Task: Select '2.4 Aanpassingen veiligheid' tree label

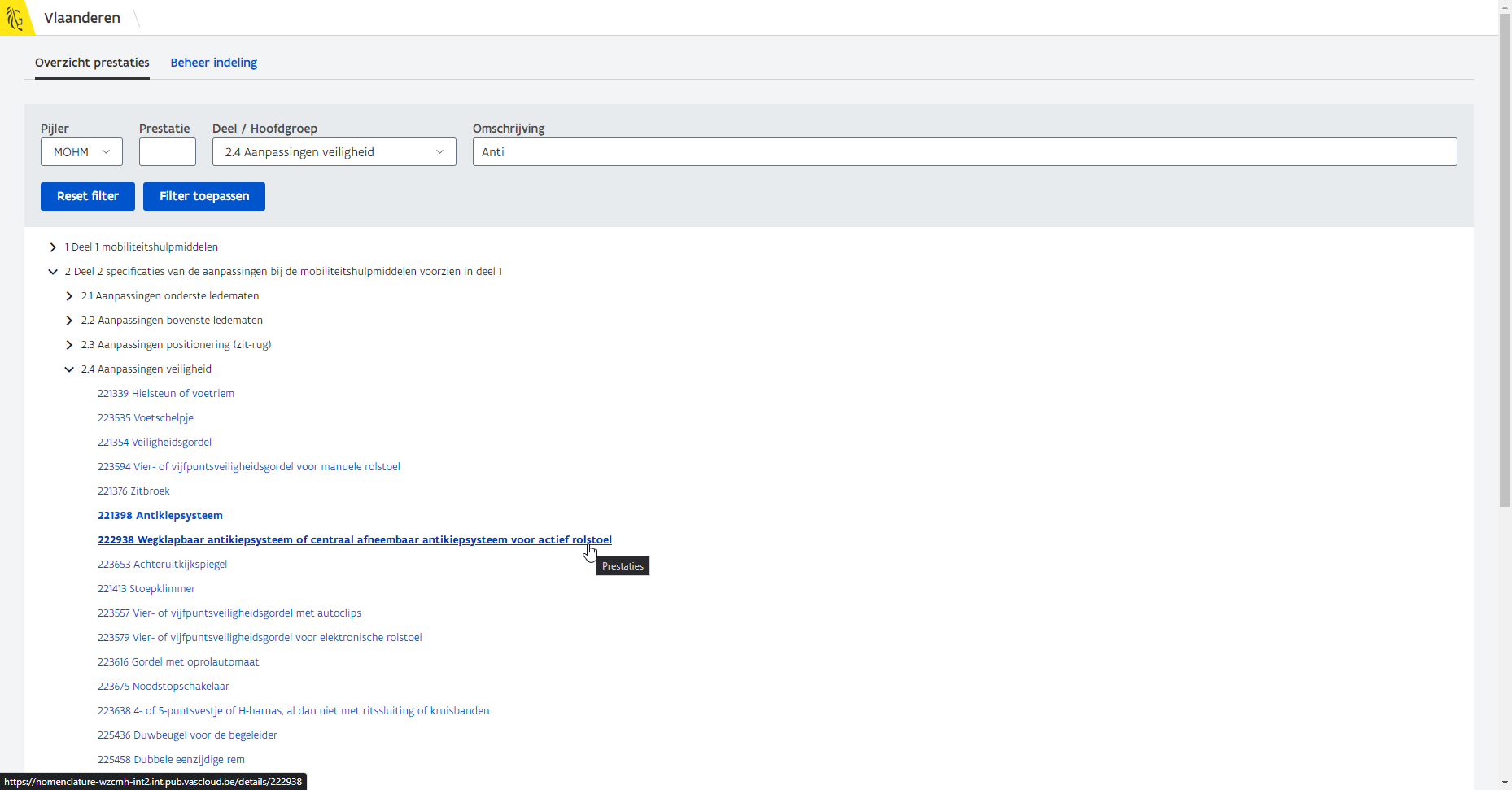Action: coord(146,369)
